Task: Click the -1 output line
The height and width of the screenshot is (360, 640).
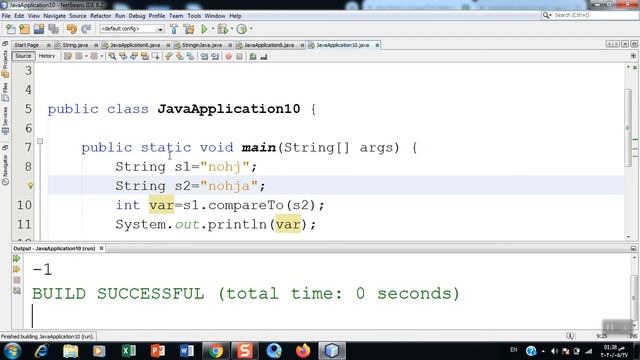Action: (x=42, y=269)
